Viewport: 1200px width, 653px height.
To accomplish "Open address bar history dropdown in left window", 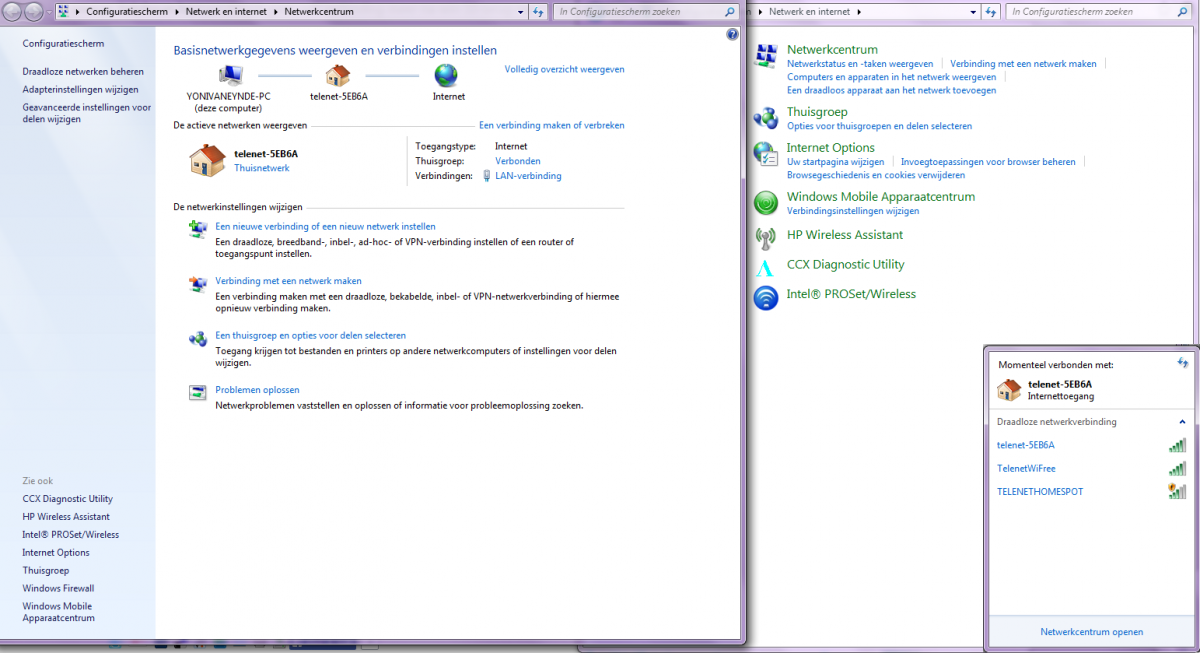I will 521,12.
